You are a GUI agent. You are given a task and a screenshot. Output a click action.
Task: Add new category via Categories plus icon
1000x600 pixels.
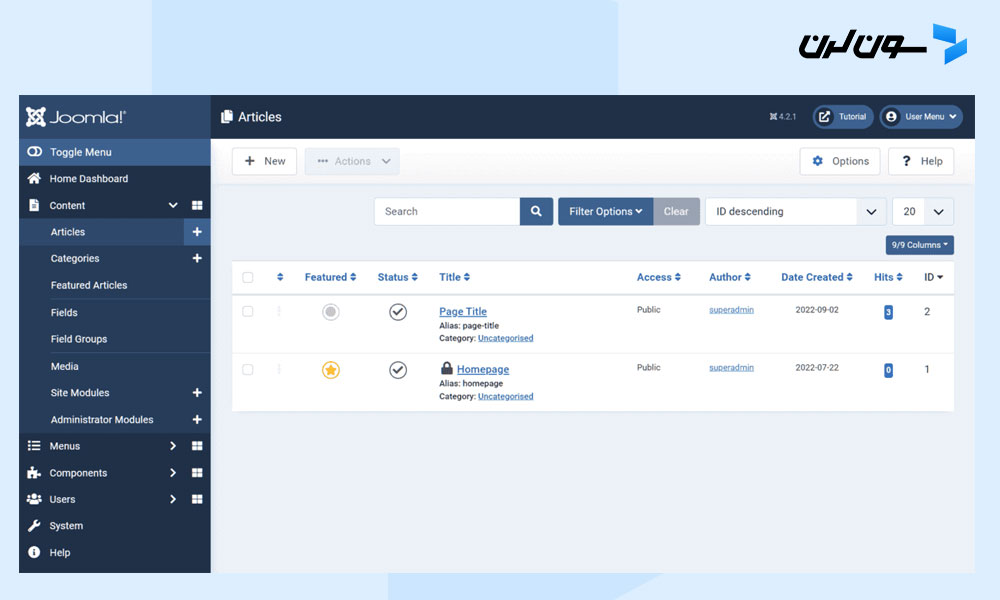(x=197, y=258)
